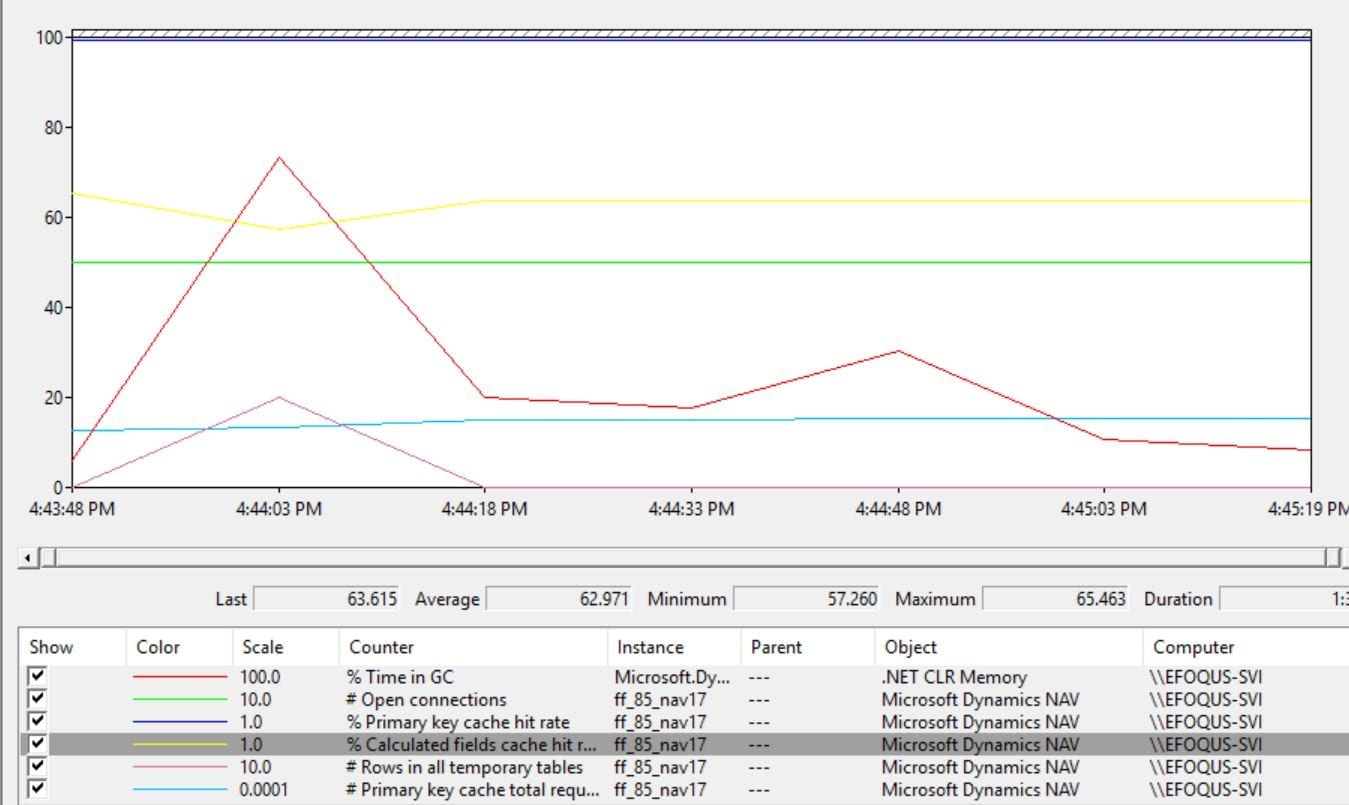Click the blue color line for Primary key cache hit rate
Screen dimensions: 1349x805
(x=180, y=722)
